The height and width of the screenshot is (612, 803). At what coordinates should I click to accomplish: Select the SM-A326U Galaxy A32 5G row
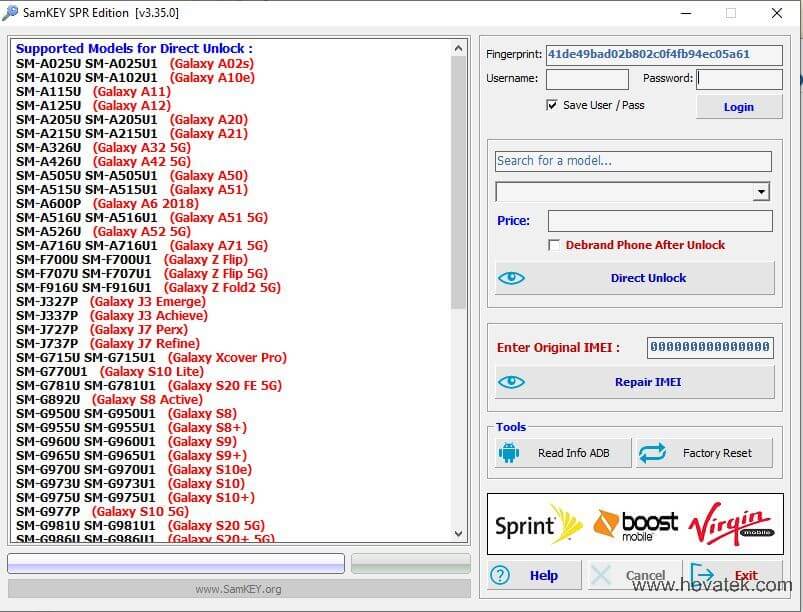(x=103, y=147)
